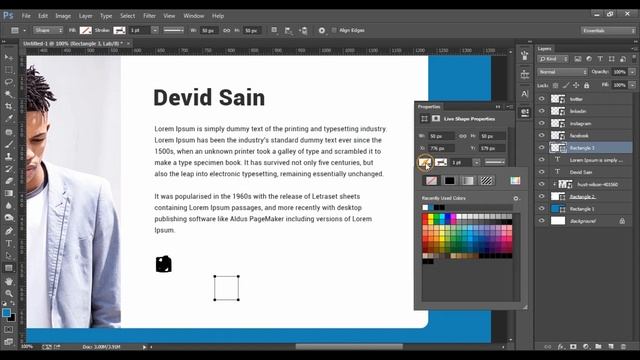Select the Quick Selection tool
Viewport: 640px width, 360px height.
click(9, 94)
